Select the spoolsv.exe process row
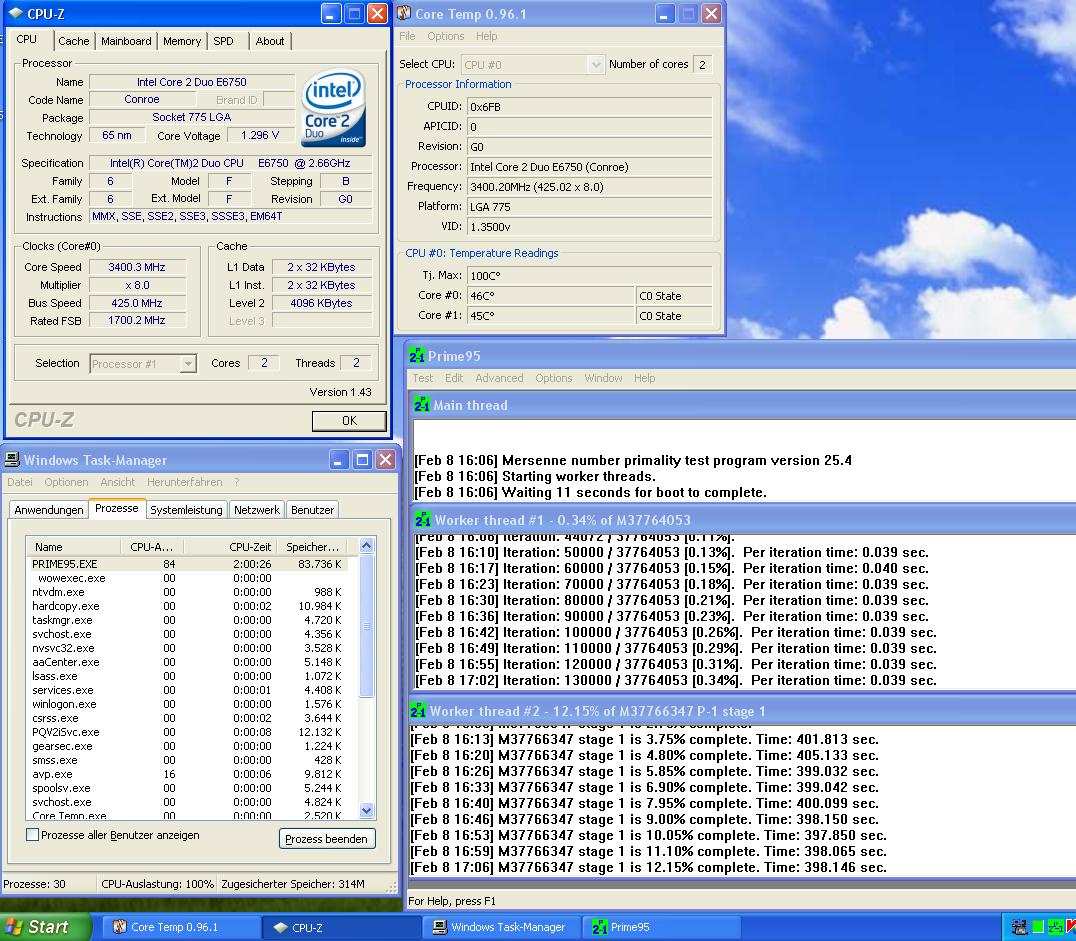1076x941 pixels. (187, 788)
